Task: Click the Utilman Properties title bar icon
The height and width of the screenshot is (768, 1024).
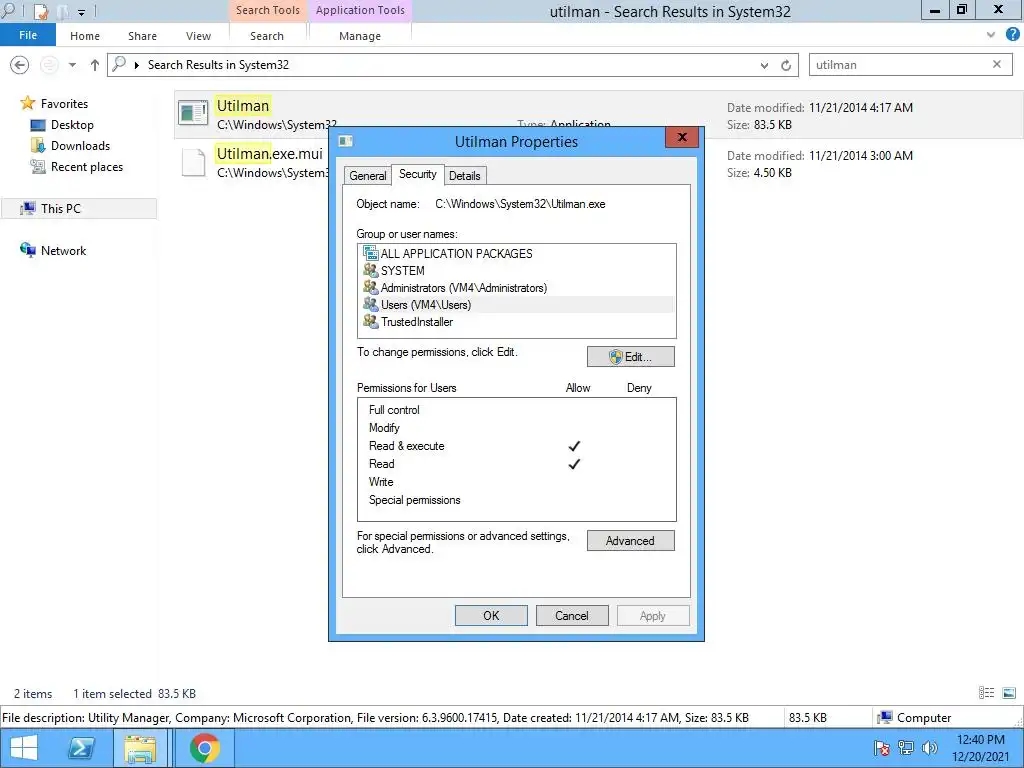Action: [x=346, y=141]
